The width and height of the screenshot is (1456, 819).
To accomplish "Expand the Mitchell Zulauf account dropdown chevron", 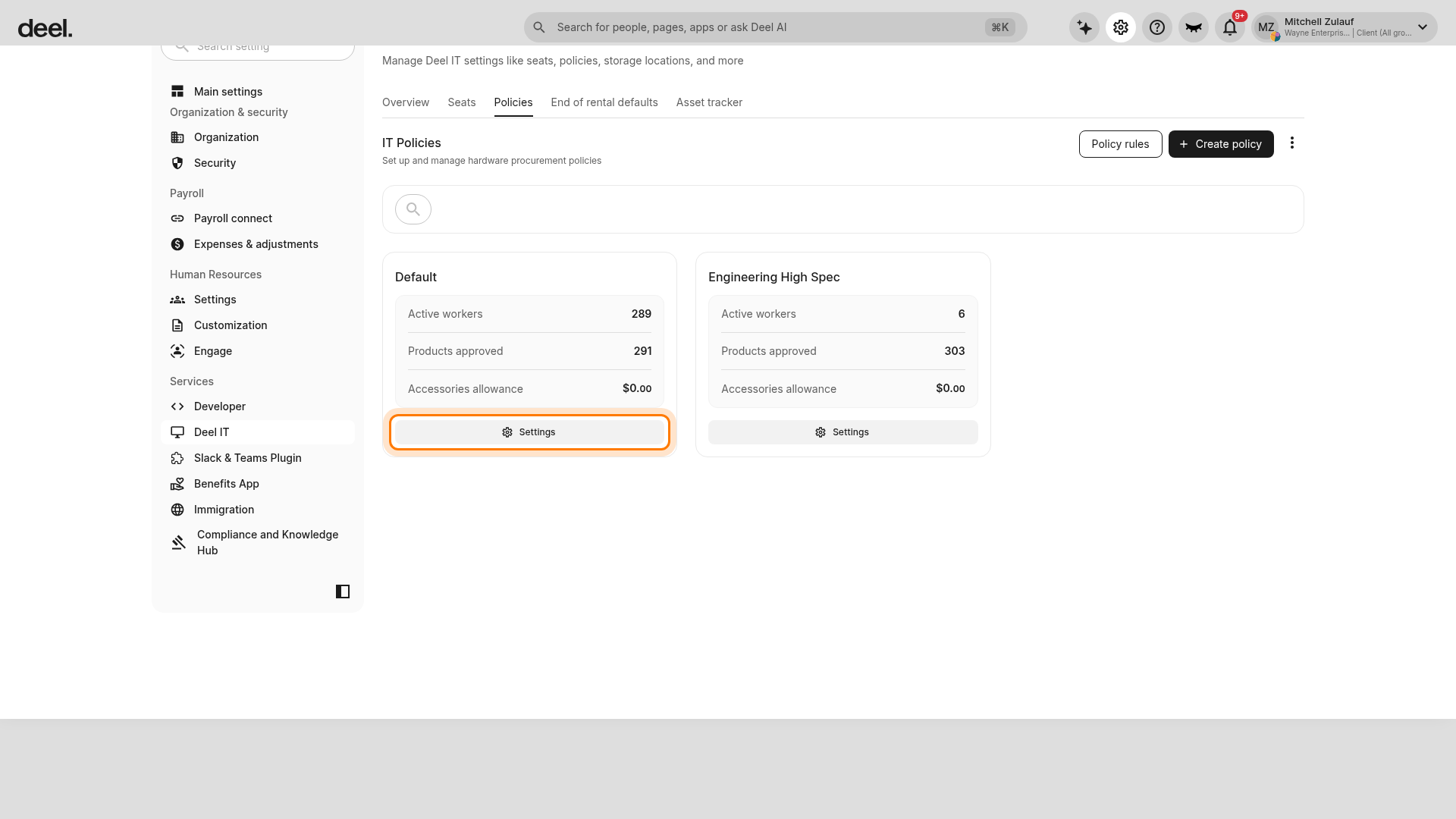I will pyautogui.click(x=1423, y=27).
